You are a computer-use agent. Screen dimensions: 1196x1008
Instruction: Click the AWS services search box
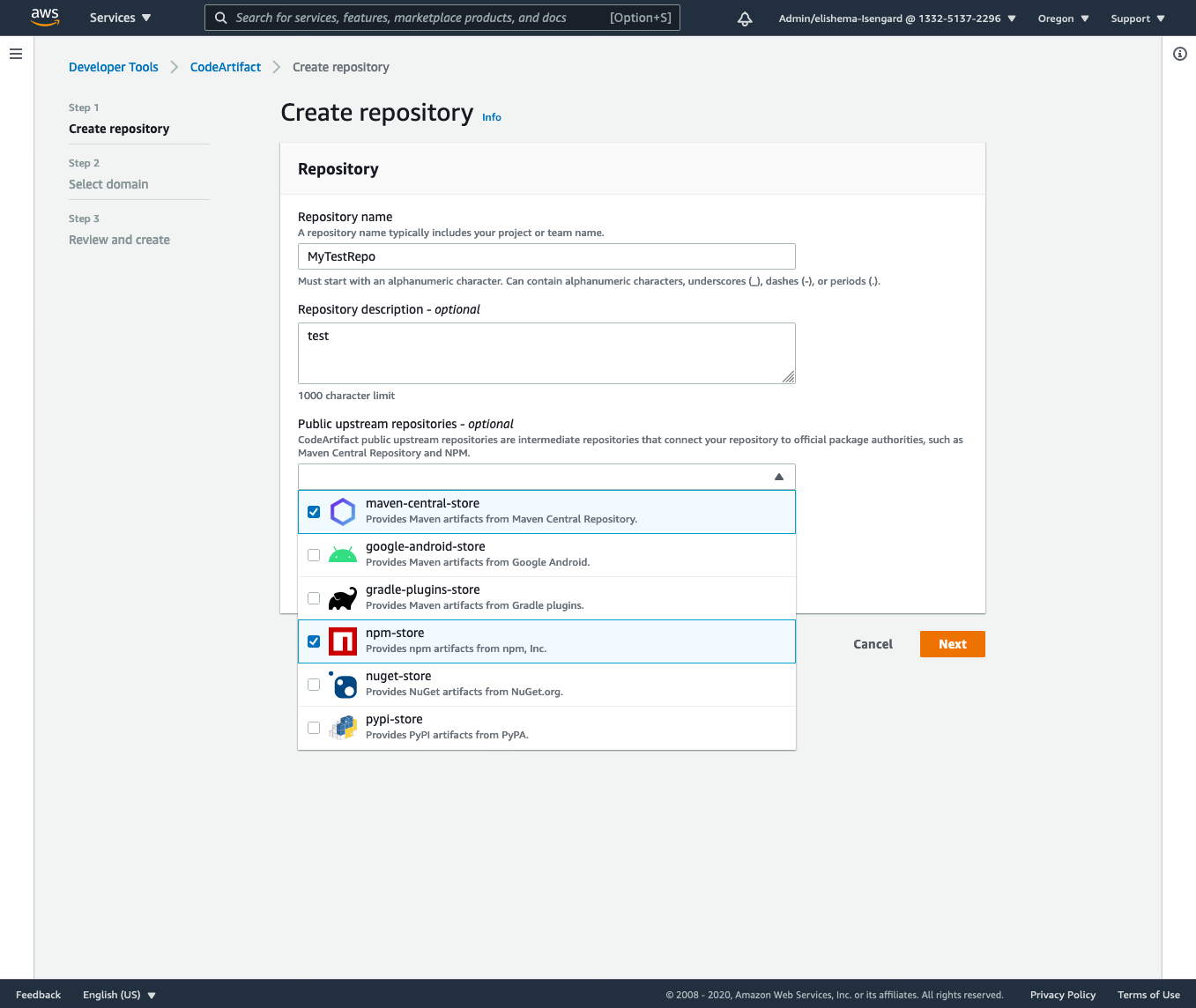point(442,18)
